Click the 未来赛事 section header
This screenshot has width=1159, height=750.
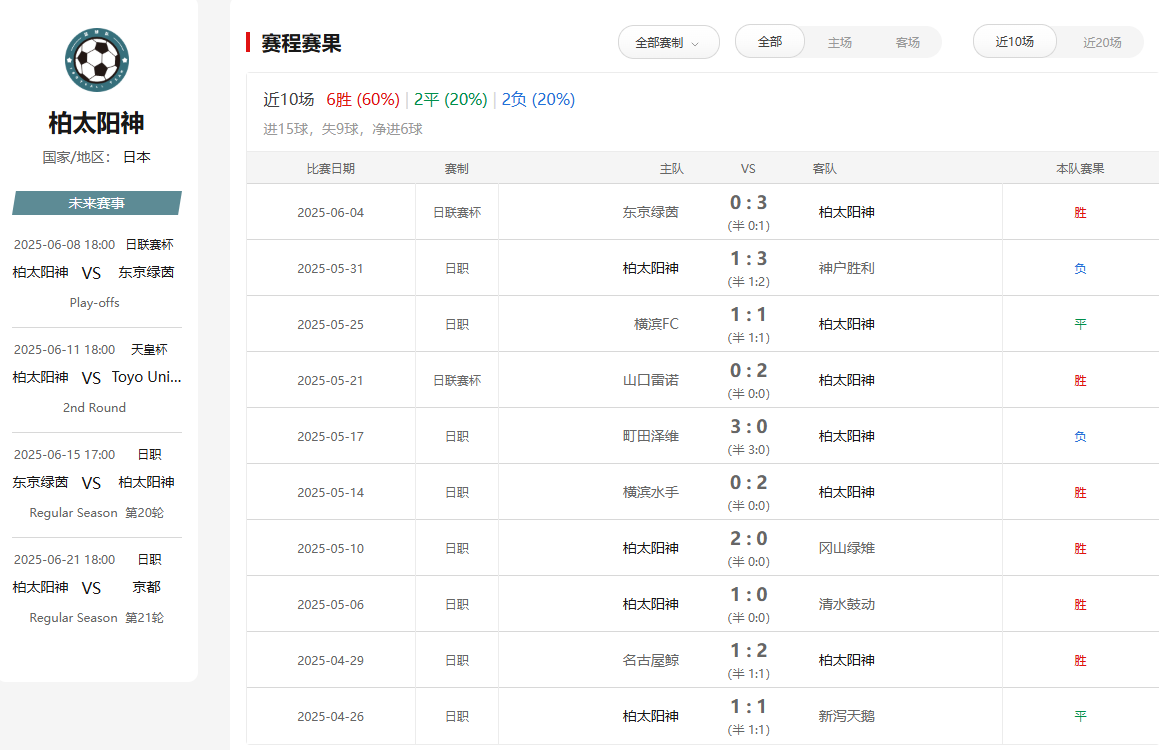[x=97, y=203]
